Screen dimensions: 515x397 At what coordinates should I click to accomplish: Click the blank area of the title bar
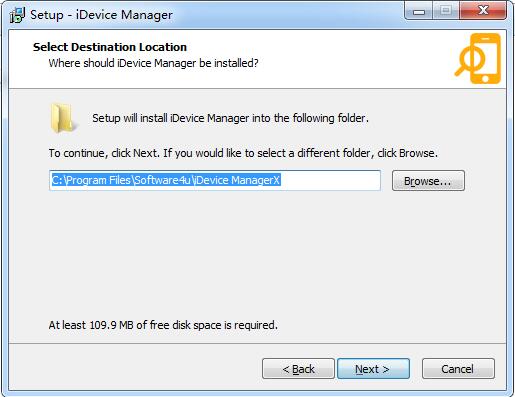[287, 15]
